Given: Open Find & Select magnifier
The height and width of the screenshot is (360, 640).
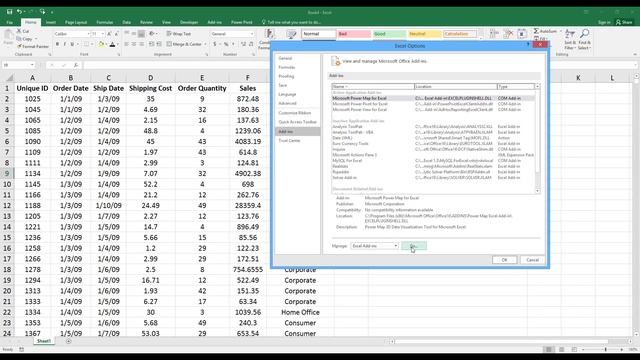Looking at the screenshot, I should click(584, 39).
